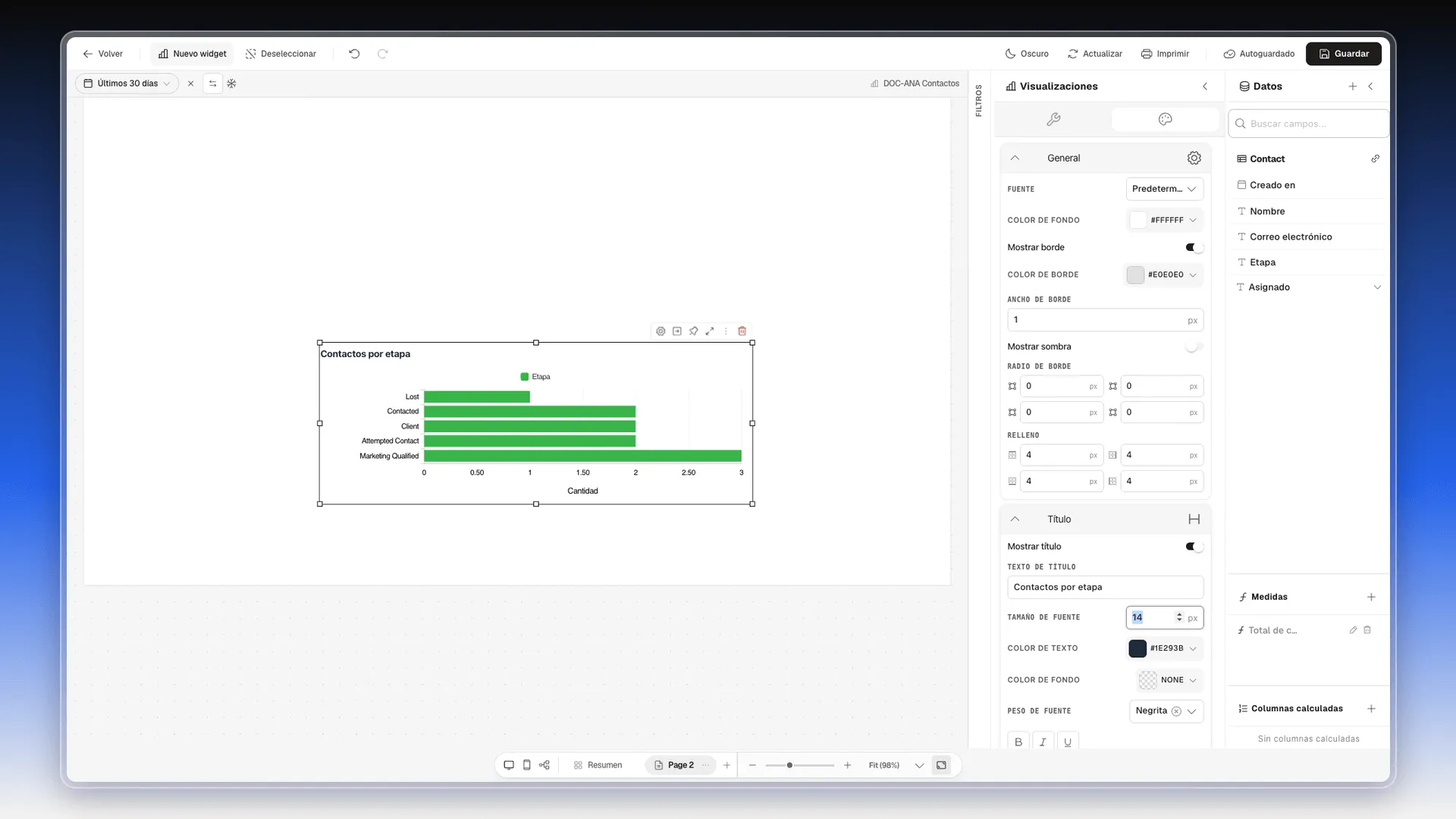Expand the Asignado field

pyautogui.click(x=1377, y=287)
